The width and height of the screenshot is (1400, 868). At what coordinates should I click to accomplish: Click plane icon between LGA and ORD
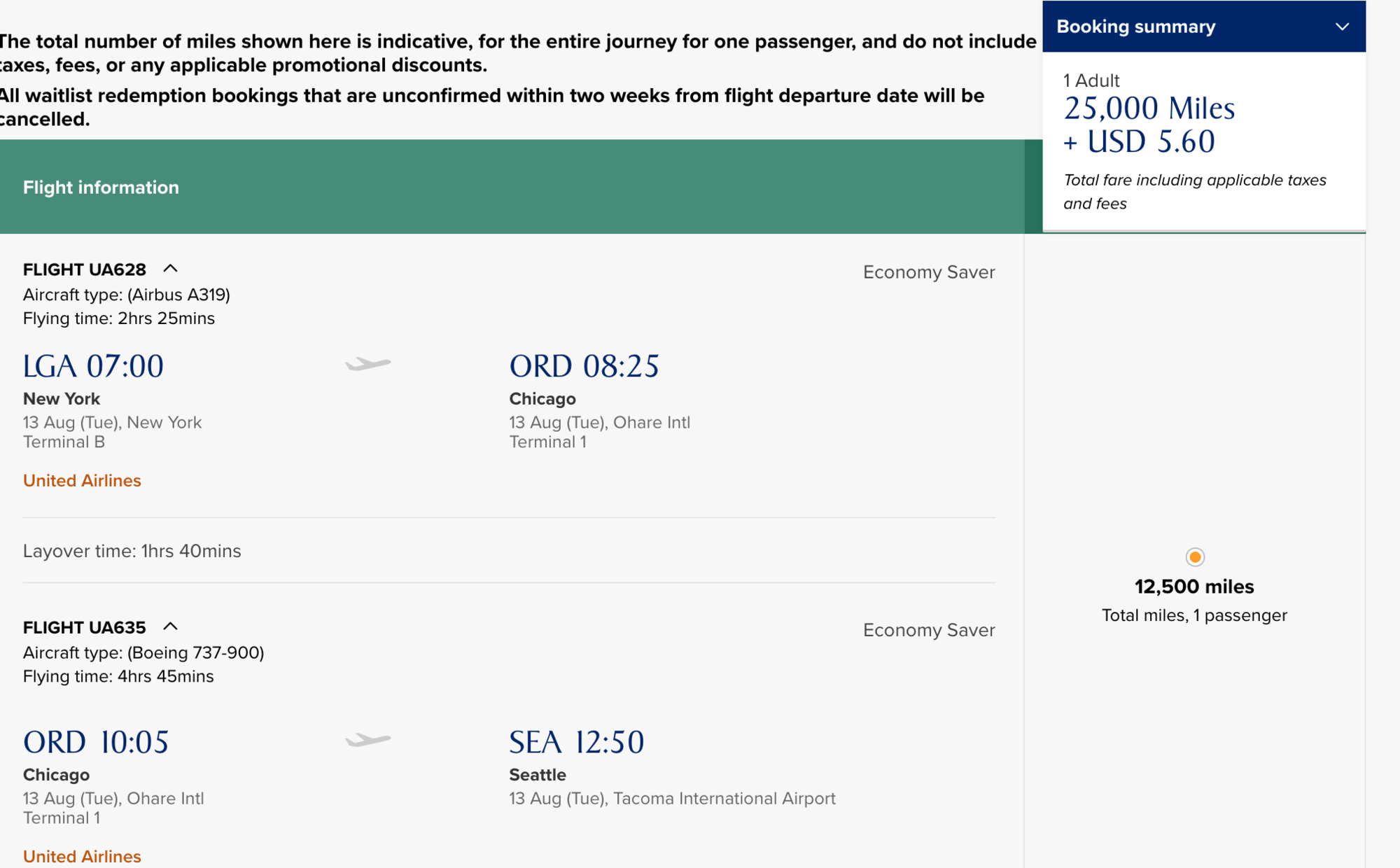368,364
